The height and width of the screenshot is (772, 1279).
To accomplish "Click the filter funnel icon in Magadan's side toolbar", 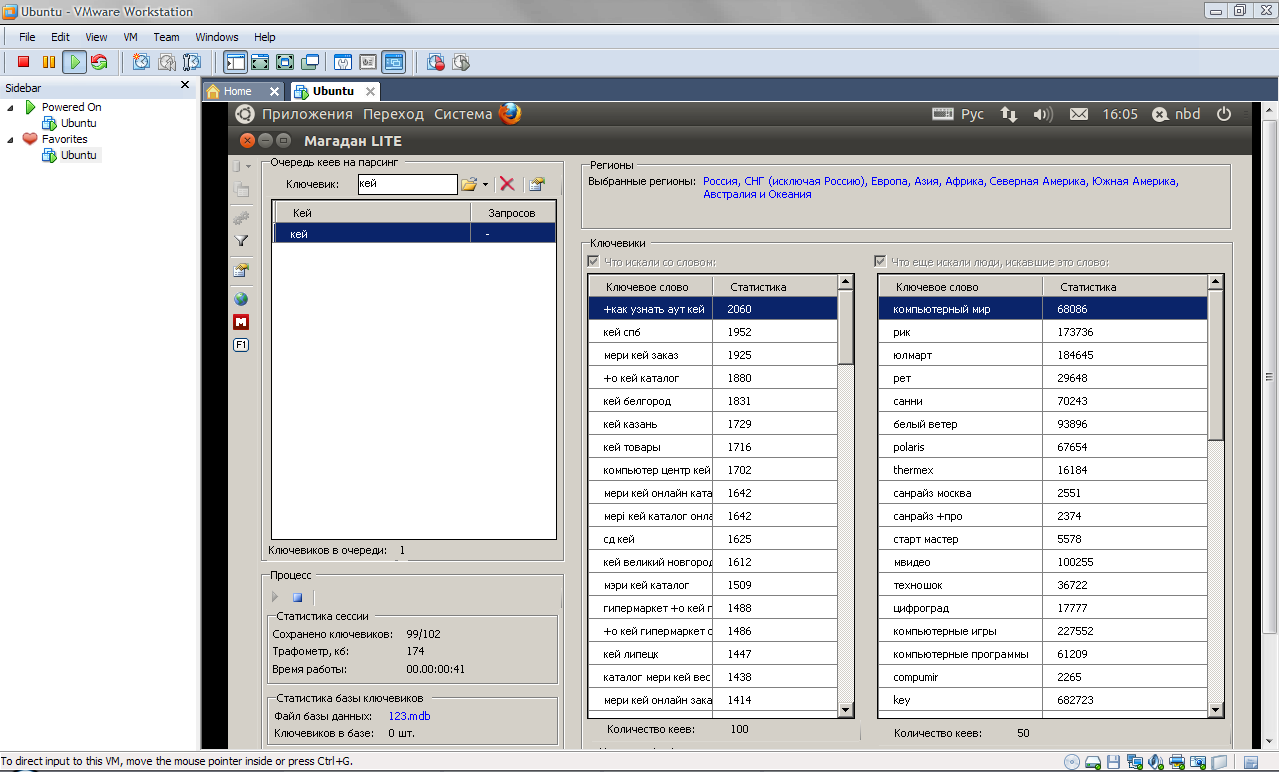I will click(x=241, y=241).
